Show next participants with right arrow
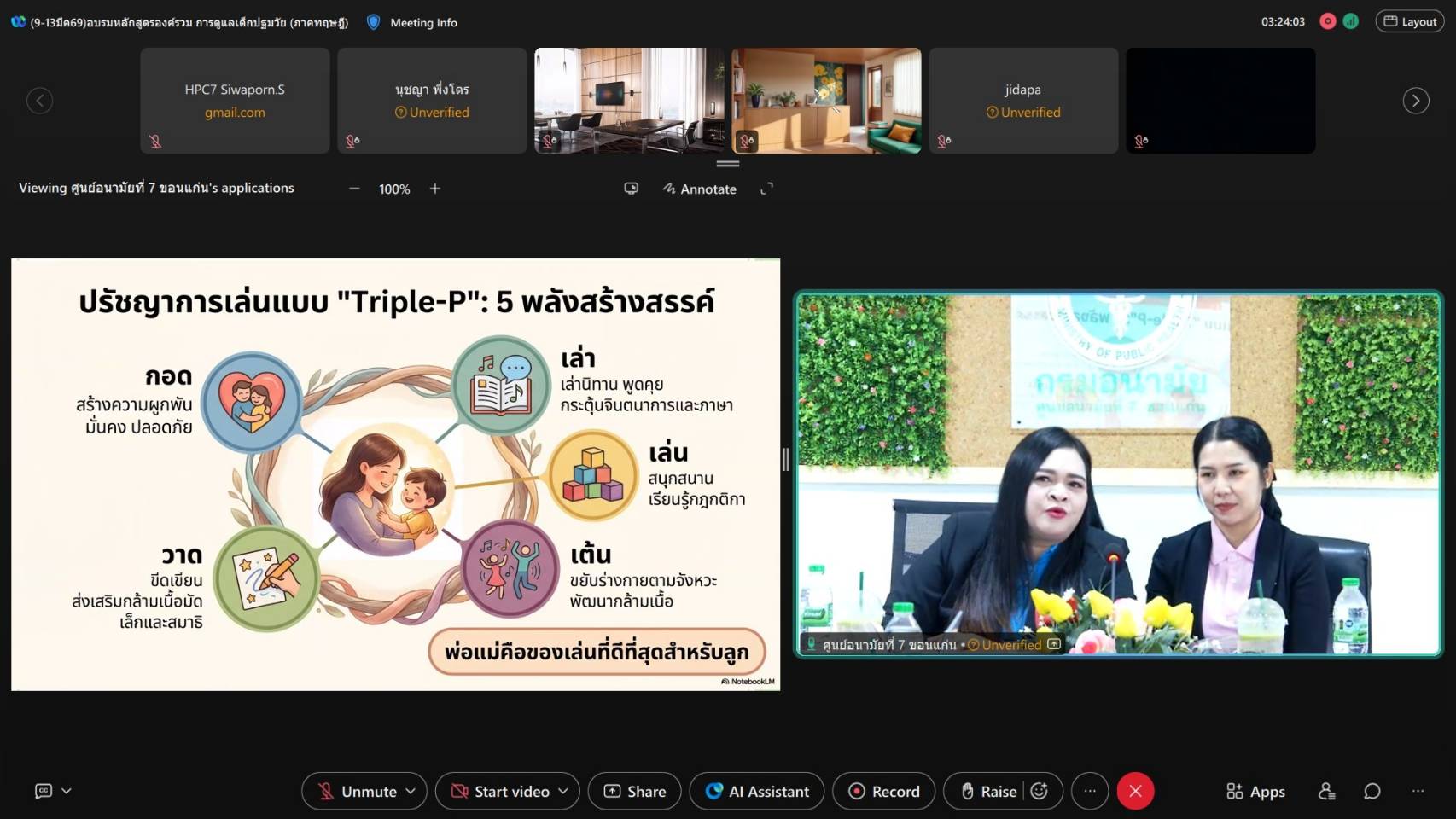 tap(1415, 101)
